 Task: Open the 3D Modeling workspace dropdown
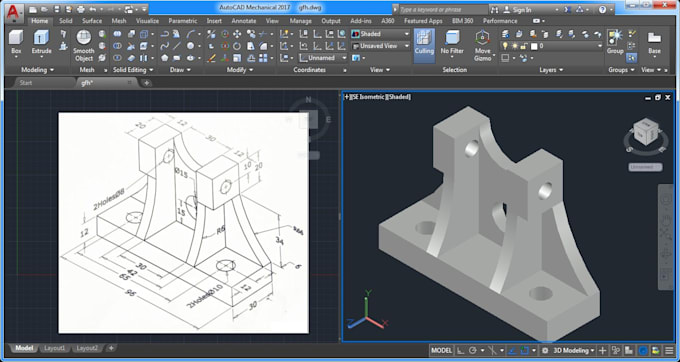point(574,350)
